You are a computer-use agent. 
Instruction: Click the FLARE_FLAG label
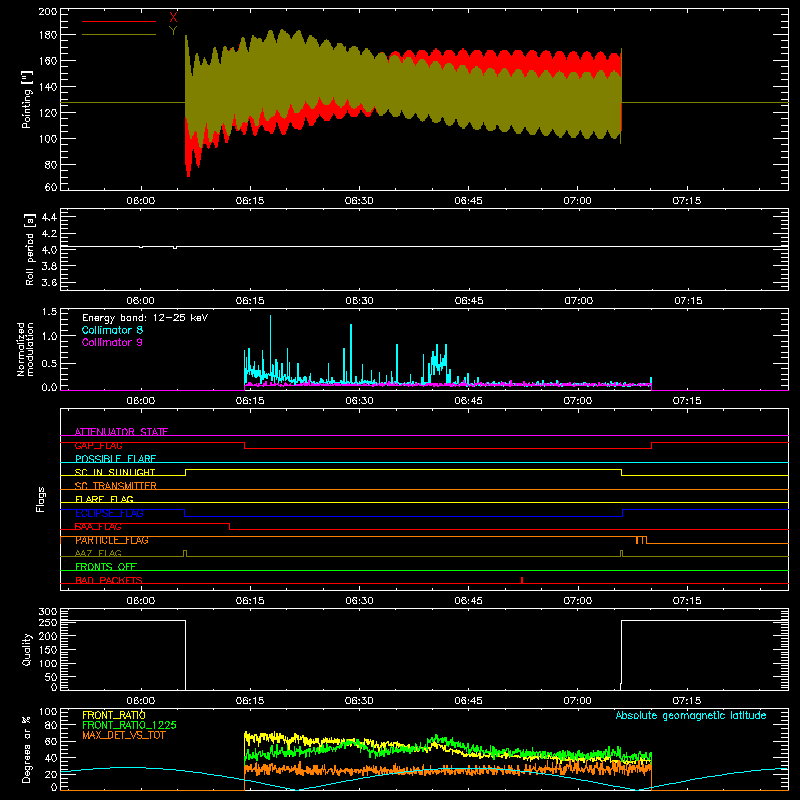[104, 499]
